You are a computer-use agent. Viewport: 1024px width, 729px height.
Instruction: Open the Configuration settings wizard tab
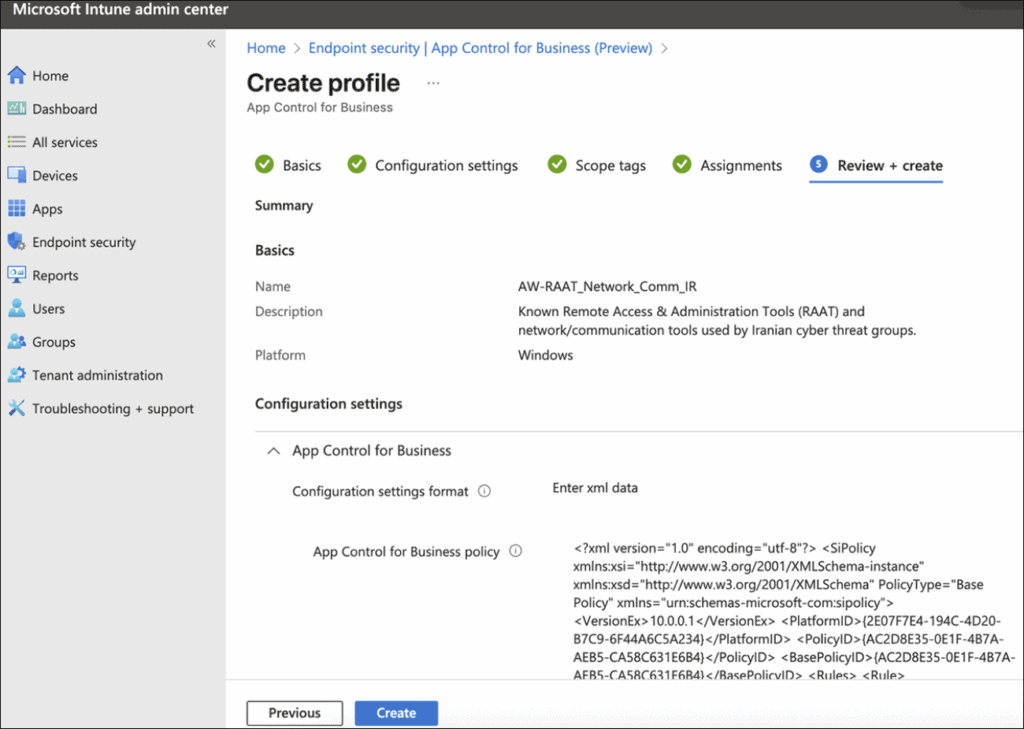432,165
